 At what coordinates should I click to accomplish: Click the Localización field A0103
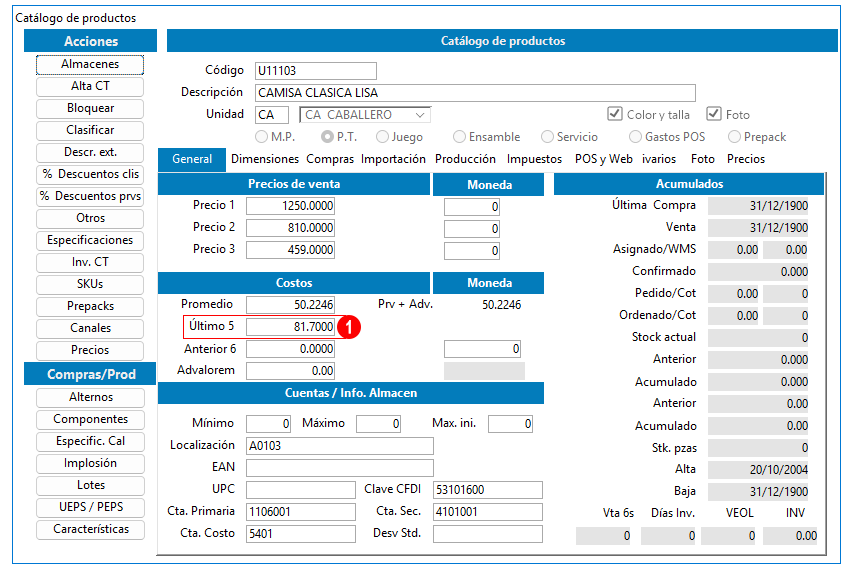point(340,446)
